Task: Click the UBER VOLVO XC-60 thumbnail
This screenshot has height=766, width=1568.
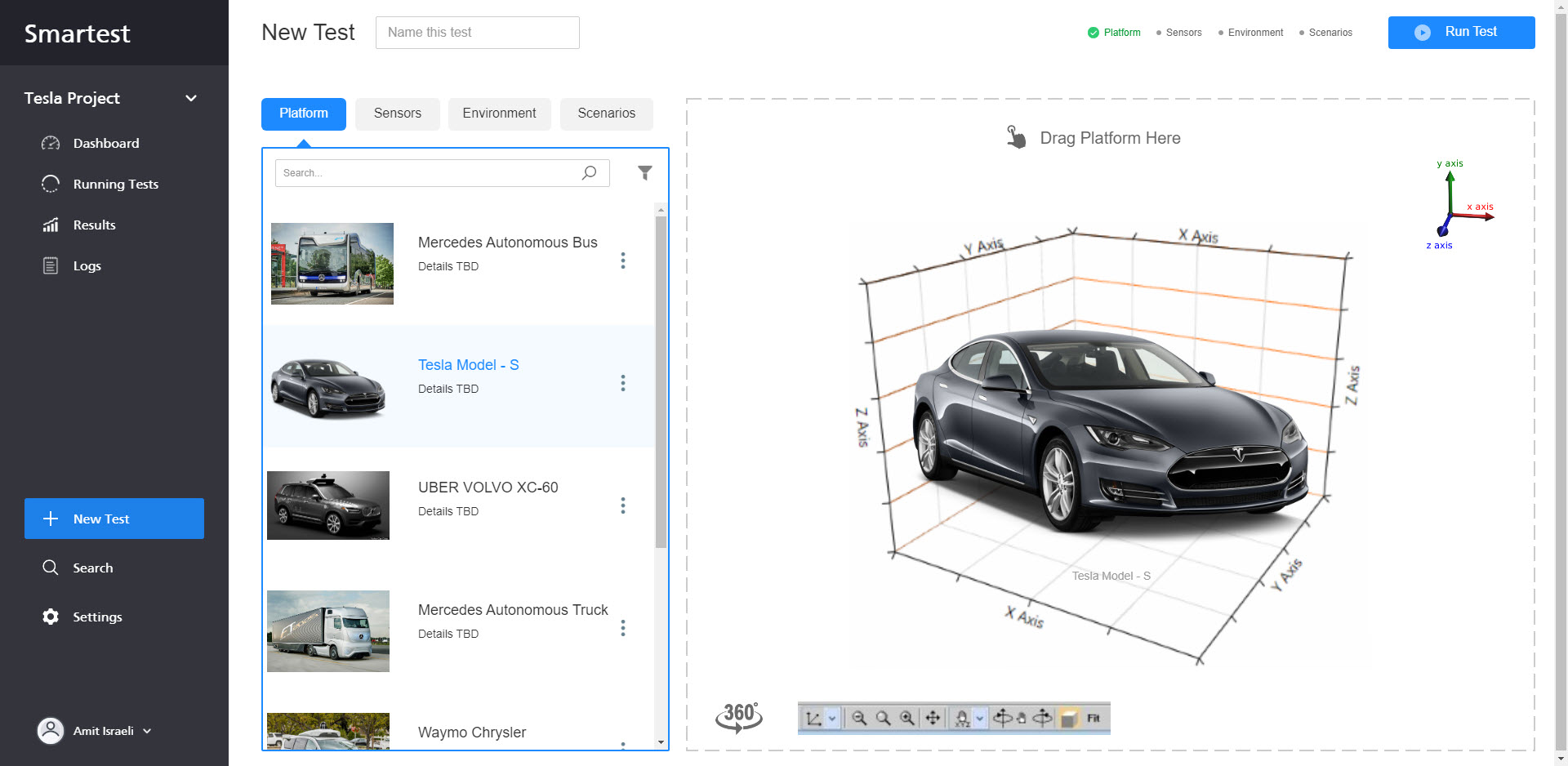Action: click(x=328, y=505)
